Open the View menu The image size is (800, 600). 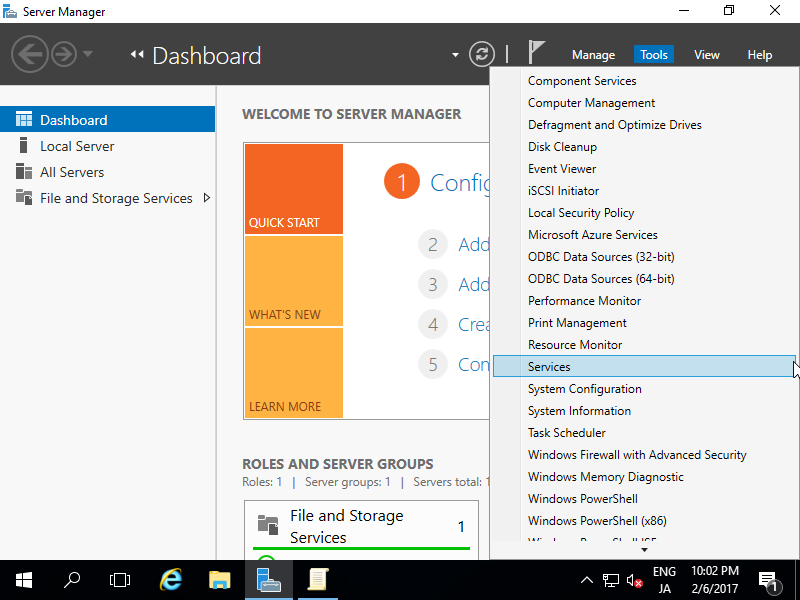point(707,54)
